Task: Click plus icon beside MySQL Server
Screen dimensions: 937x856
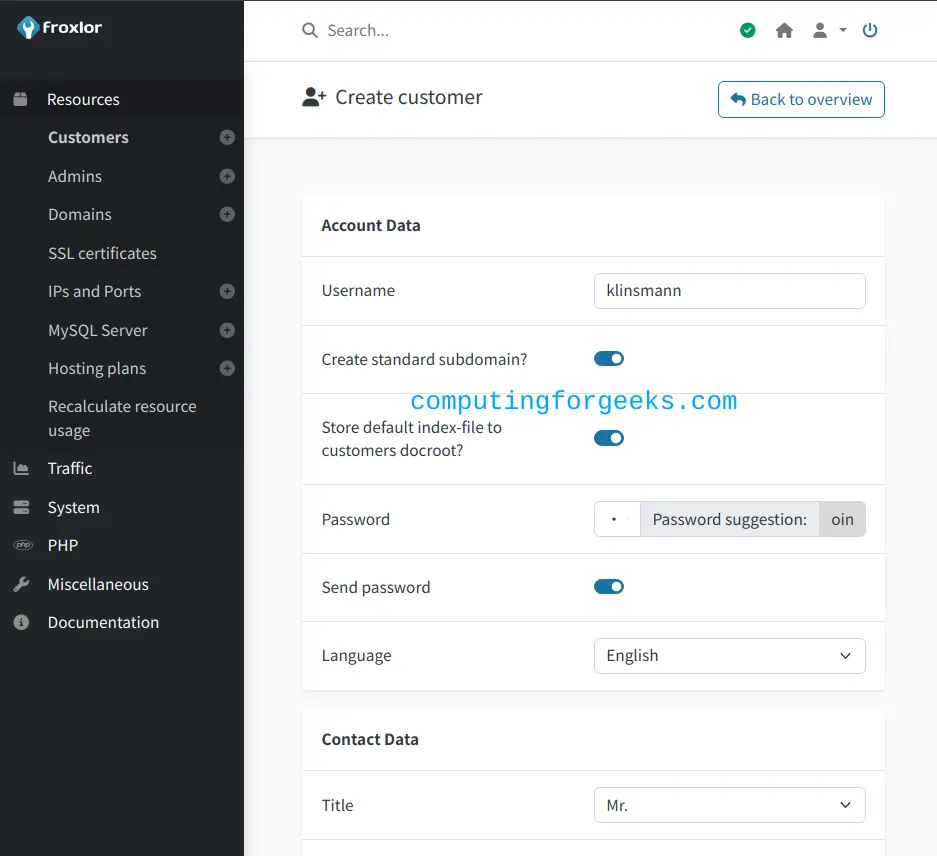Action: (227, 330)
